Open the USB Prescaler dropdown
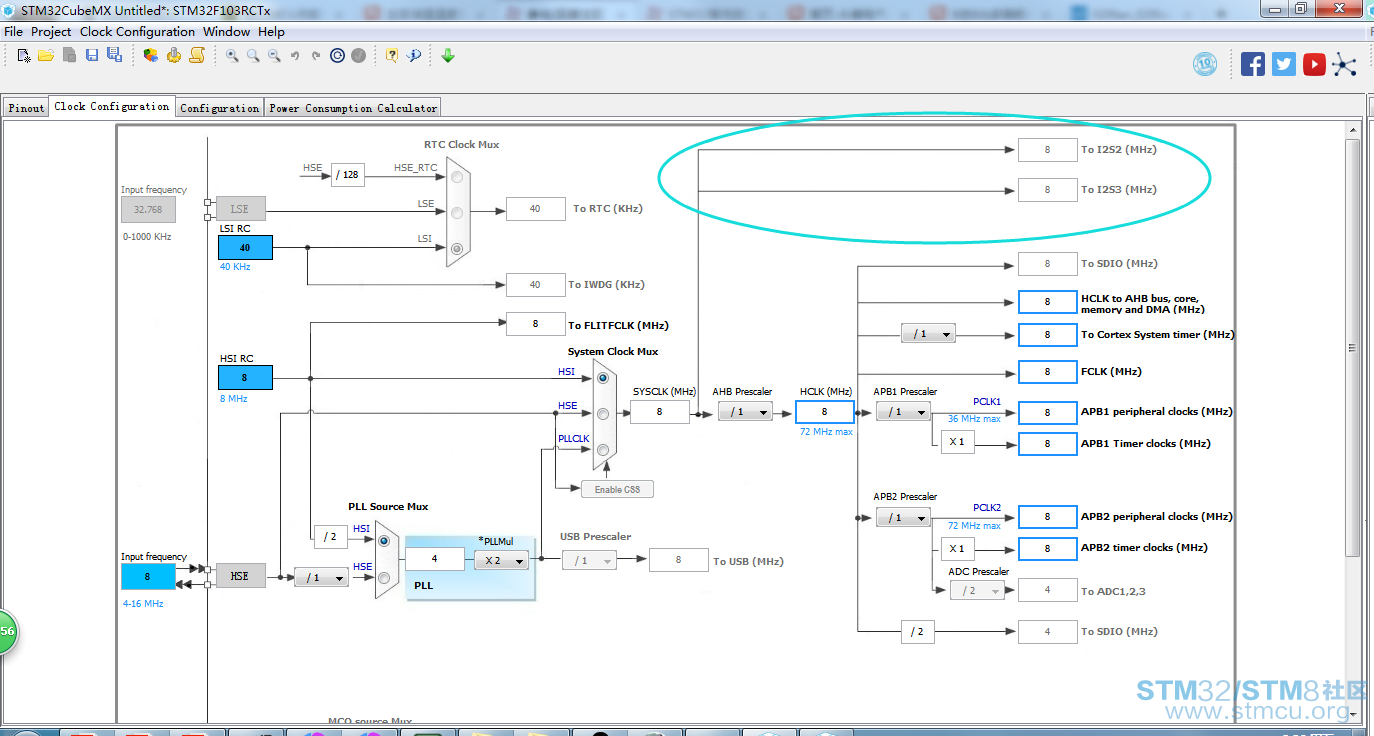The height and width of the screenshot is (736, 1374). pyautogui.click(x=589, y=561)
